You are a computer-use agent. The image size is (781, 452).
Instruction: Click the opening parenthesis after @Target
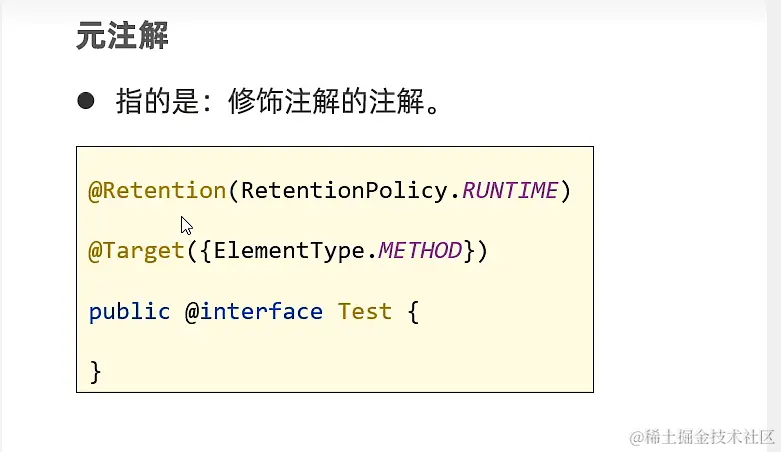pyautogui.click(x=192, y=251)
